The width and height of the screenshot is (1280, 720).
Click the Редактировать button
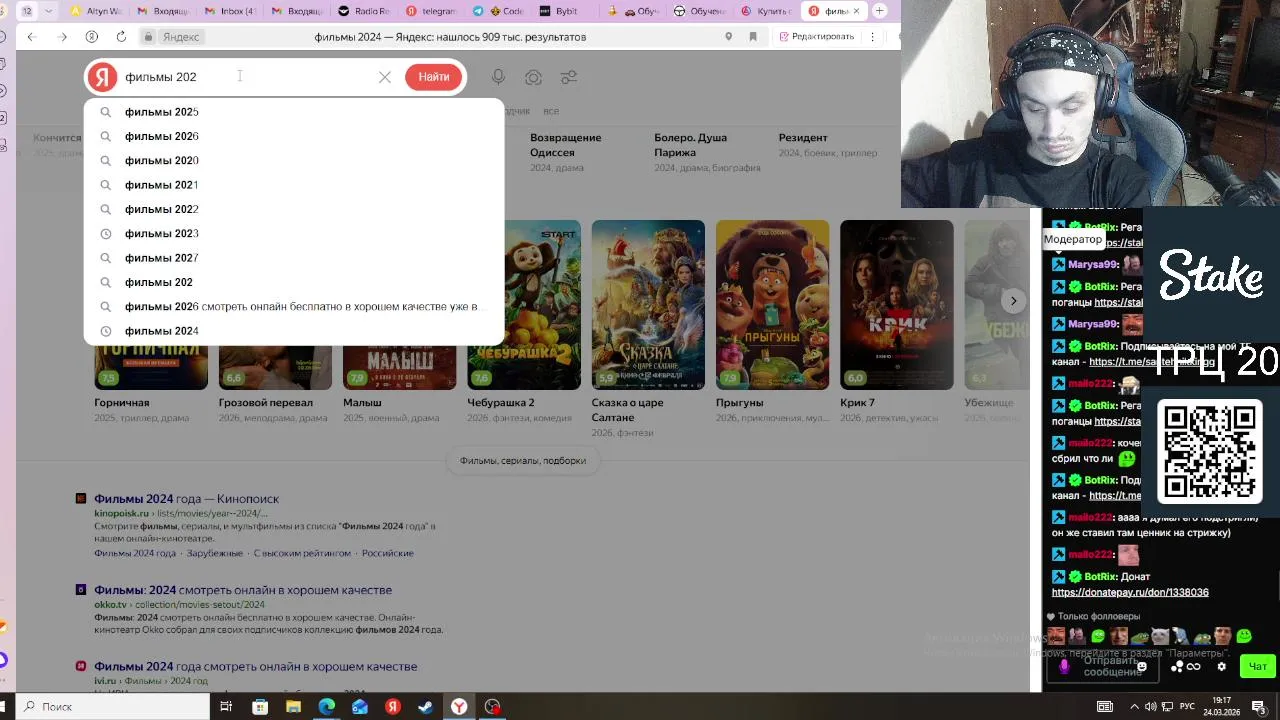(816, 37)
